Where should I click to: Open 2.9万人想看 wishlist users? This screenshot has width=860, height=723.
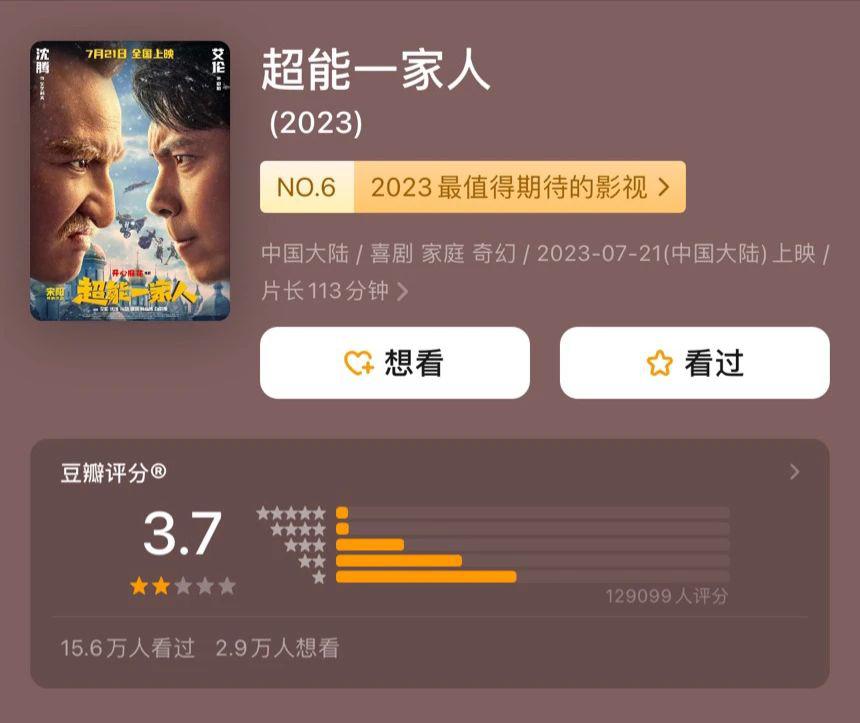(x=277, y=648)
